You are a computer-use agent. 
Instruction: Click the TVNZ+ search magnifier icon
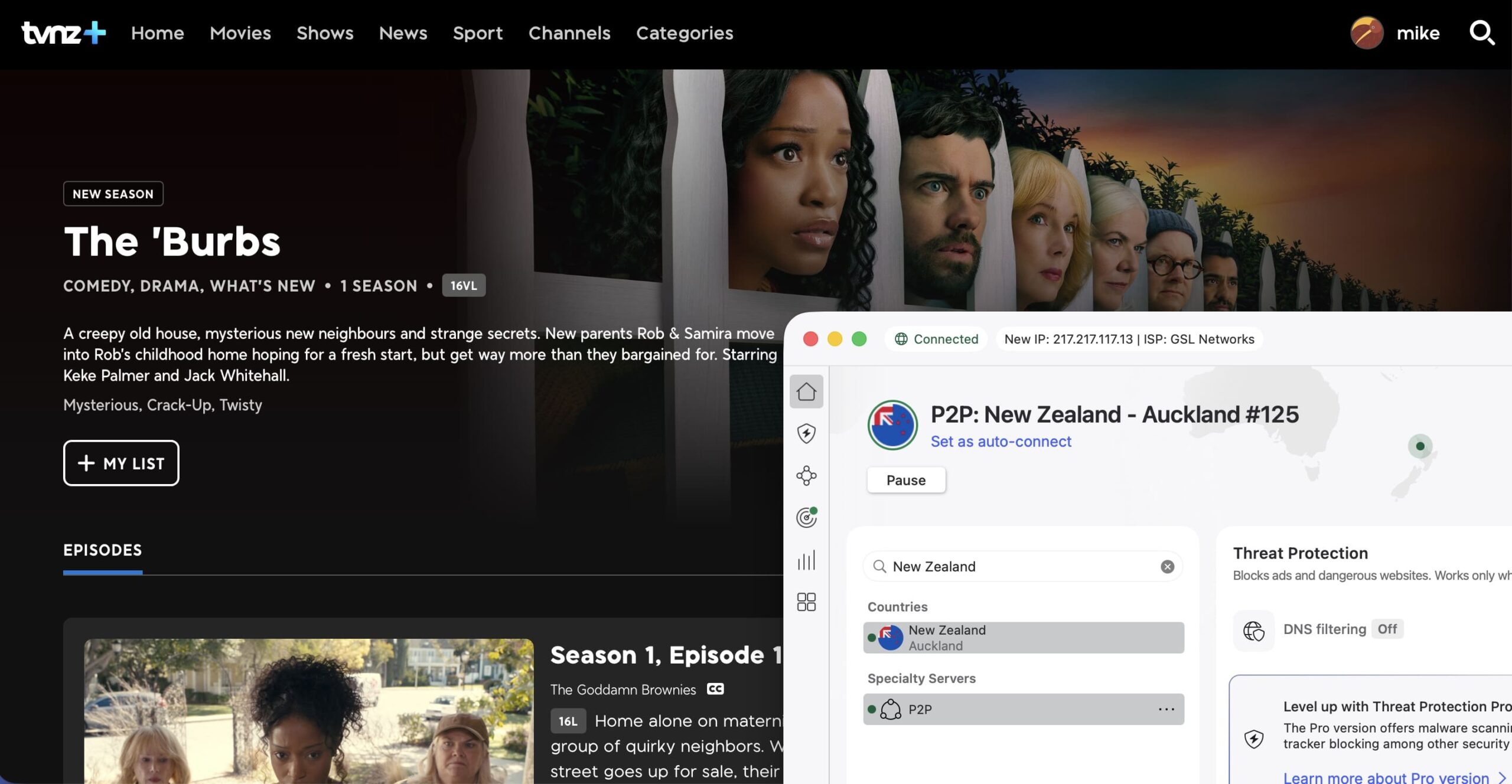pos(1482,33)
